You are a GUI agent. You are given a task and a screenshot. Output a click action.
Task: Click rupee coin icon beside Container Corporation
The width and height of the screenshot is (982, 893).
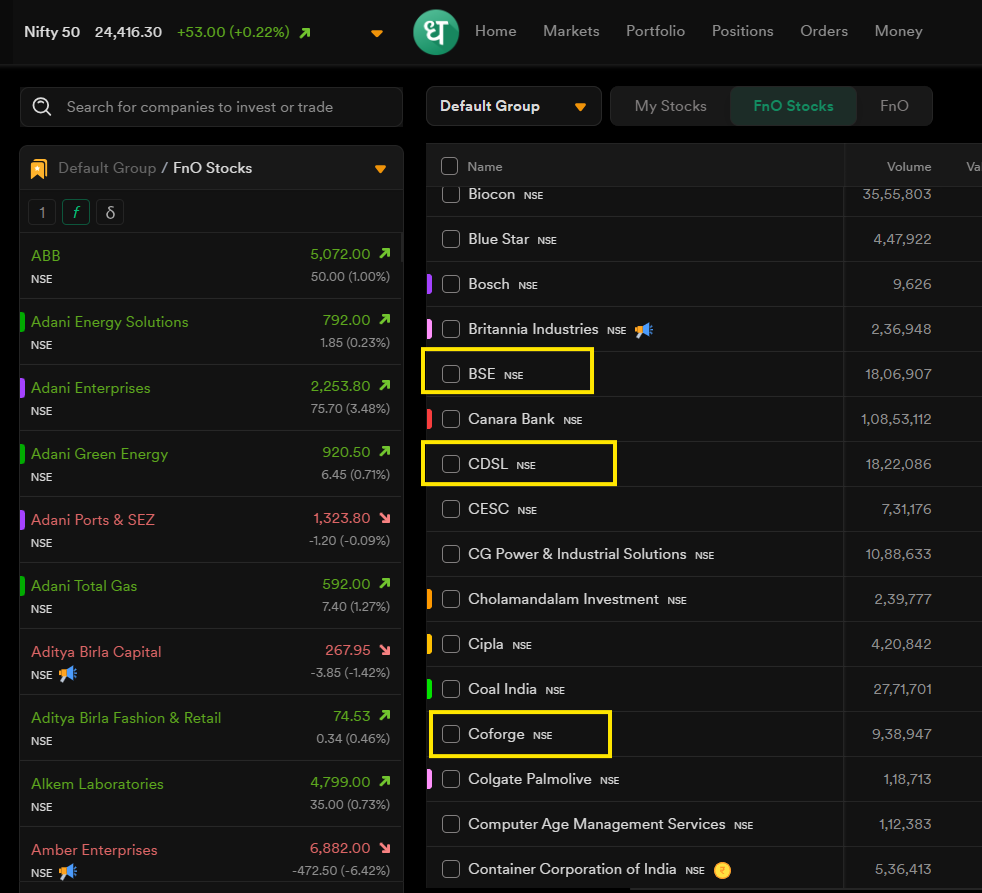click(723, 870)
